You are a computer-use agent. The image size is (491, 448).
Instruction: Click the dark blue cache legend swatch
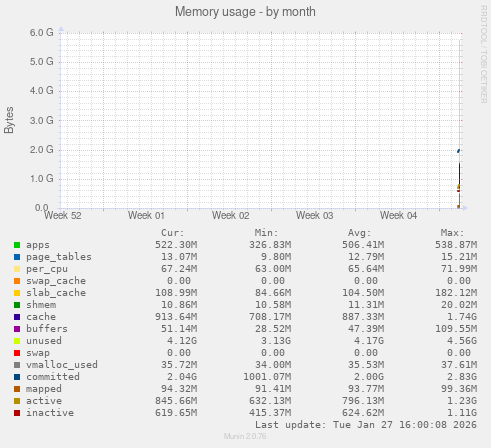(17, 317)
